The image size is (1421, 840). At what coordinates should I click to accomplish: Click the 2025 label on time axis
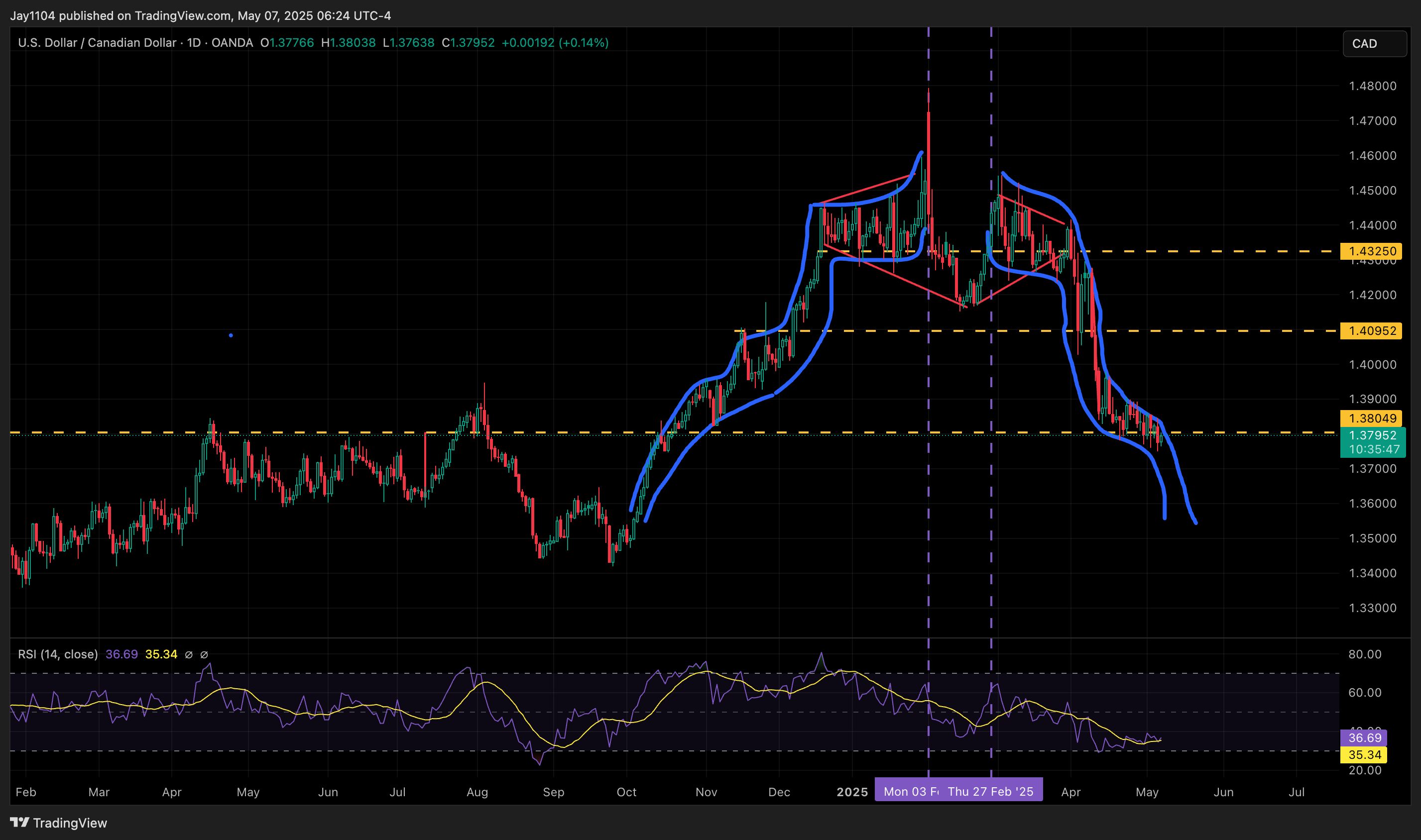coord(852,792)
